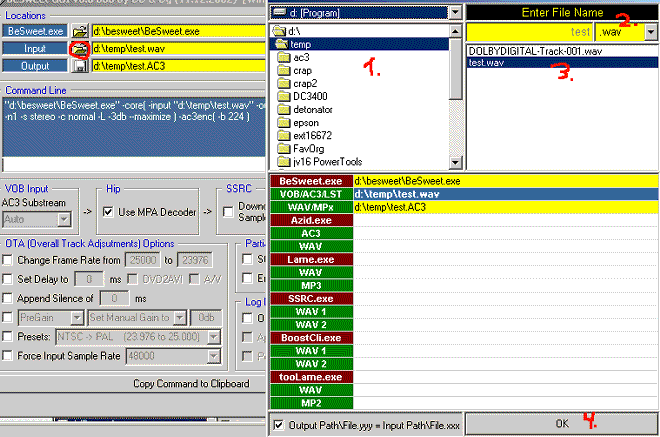Click the command line text box

point(134,127)
